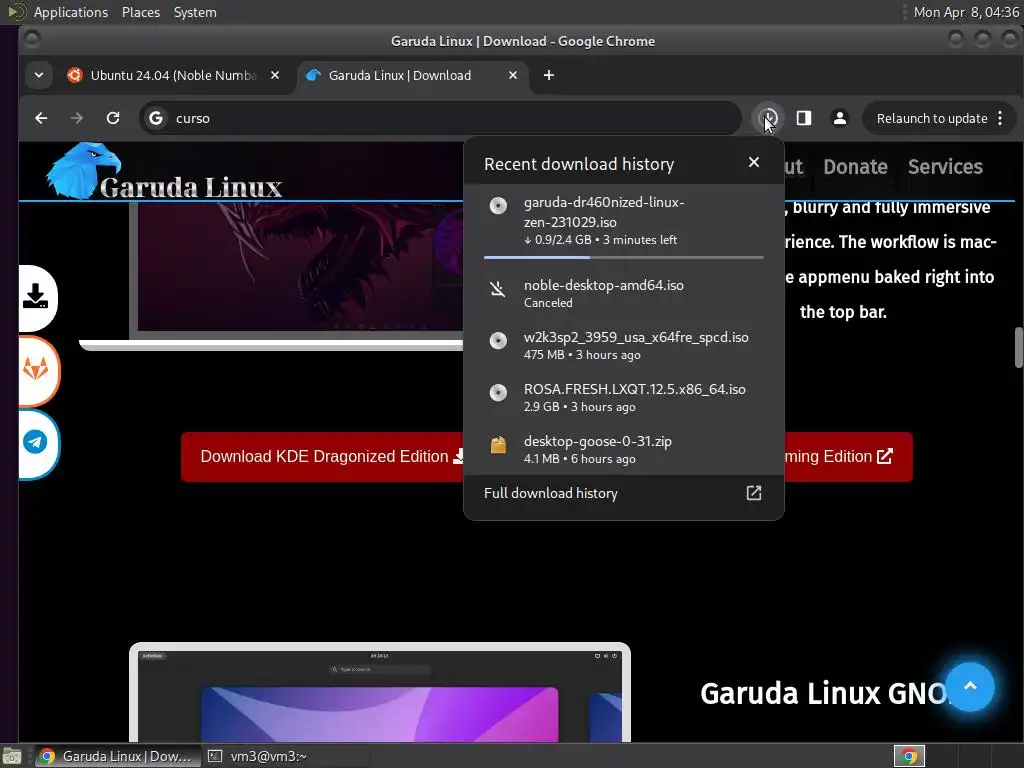Switch to Chrome window in taskbar
Screen dimensions: 1024x768
point(118,756)
